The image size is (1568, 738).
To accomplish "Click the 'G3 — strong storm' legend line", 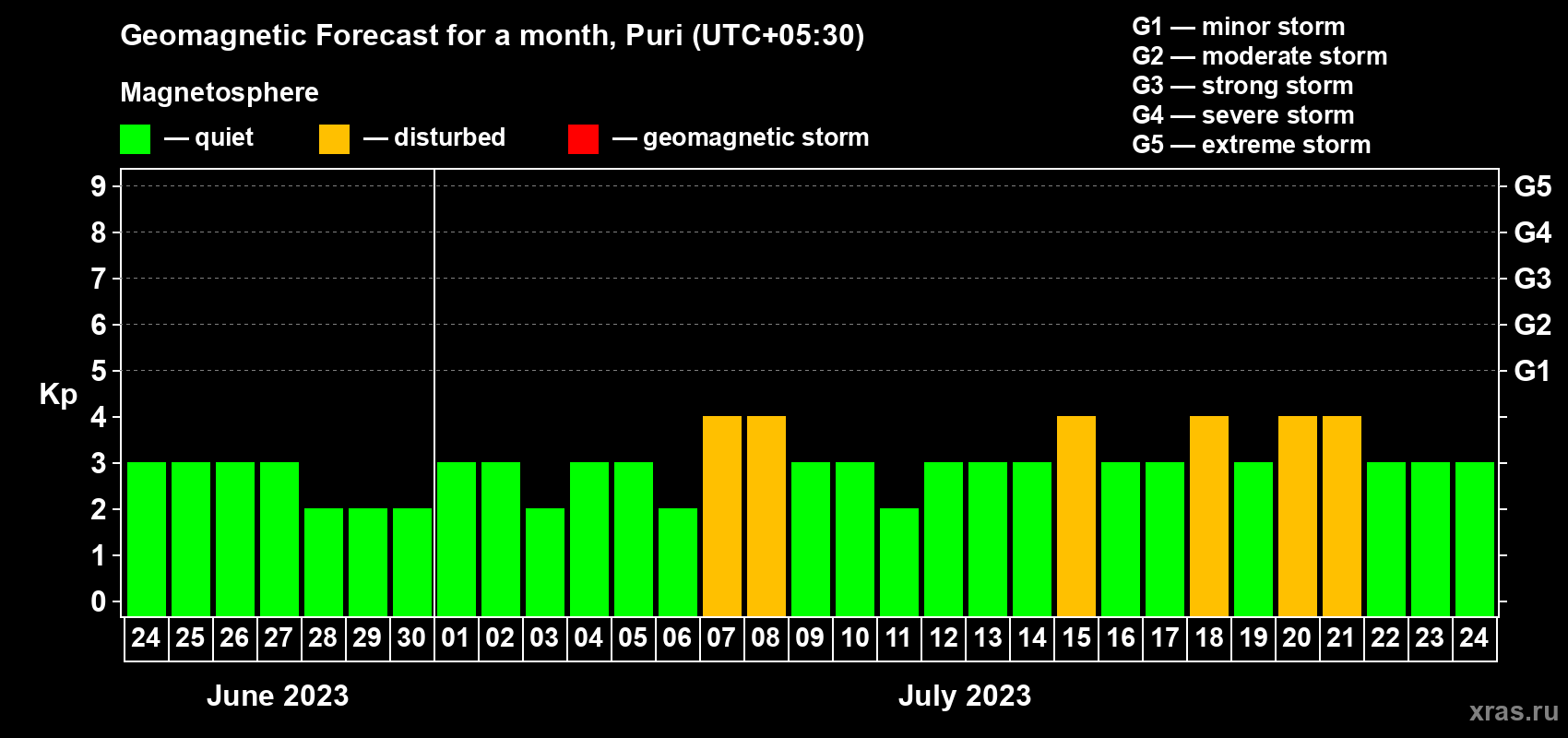I will click(1243, 86).
